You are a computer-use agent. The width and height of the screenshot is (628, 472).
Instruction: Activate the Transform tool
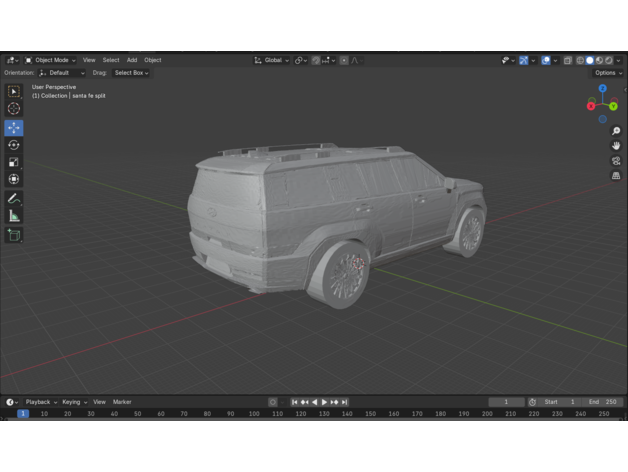click(x=14, y=179)
